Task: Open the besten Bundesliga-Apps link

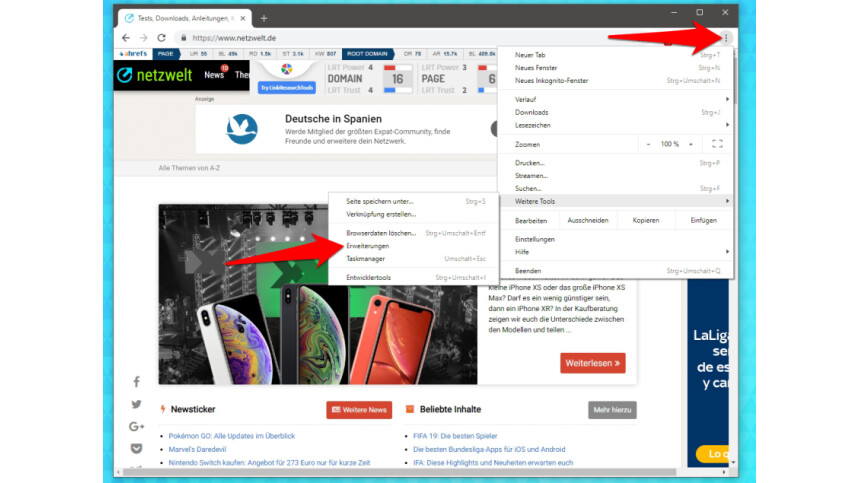Action: [x=489, y=449]
